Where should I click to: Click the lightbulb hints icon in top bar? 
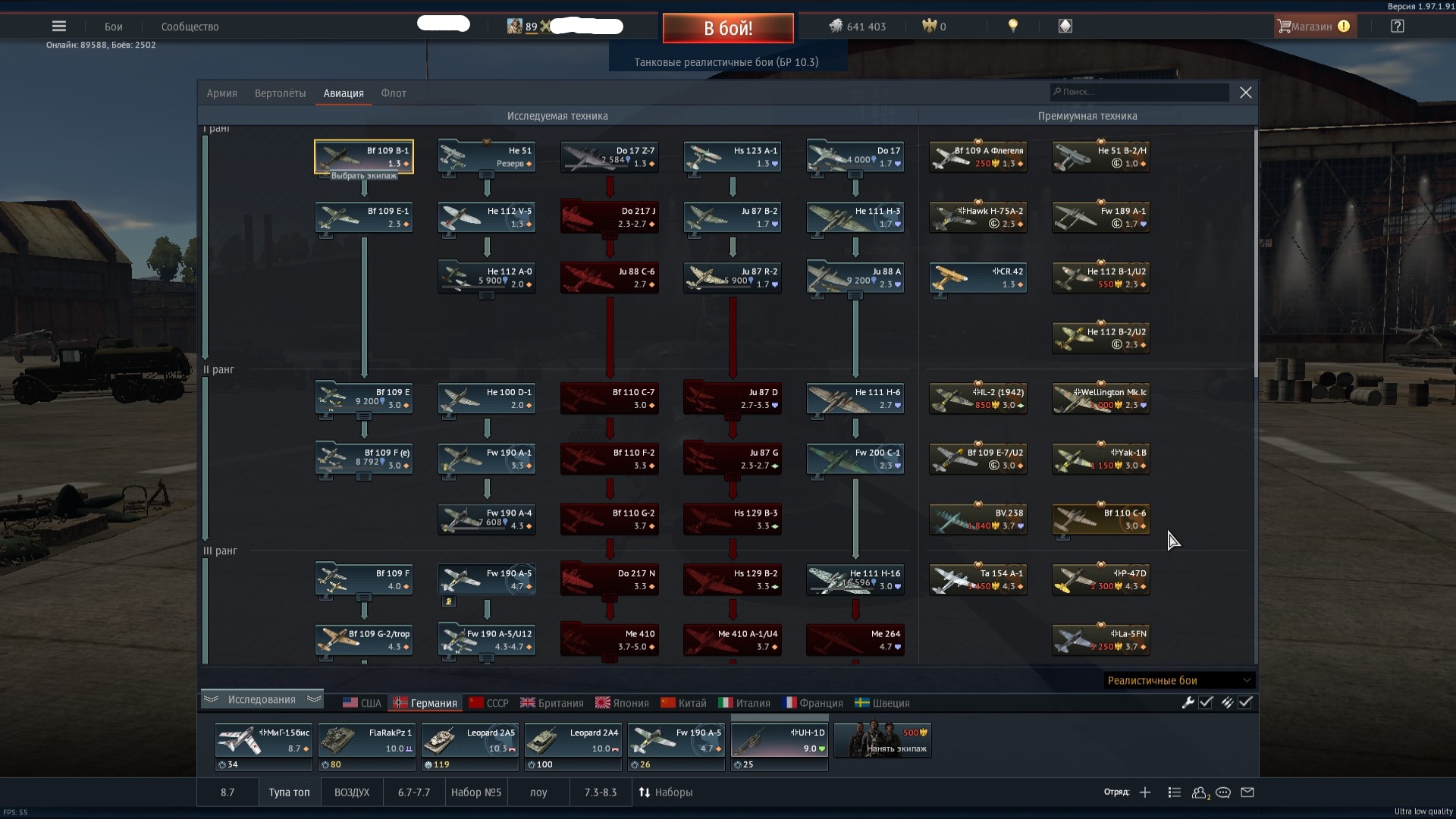tap(1012, 26)
